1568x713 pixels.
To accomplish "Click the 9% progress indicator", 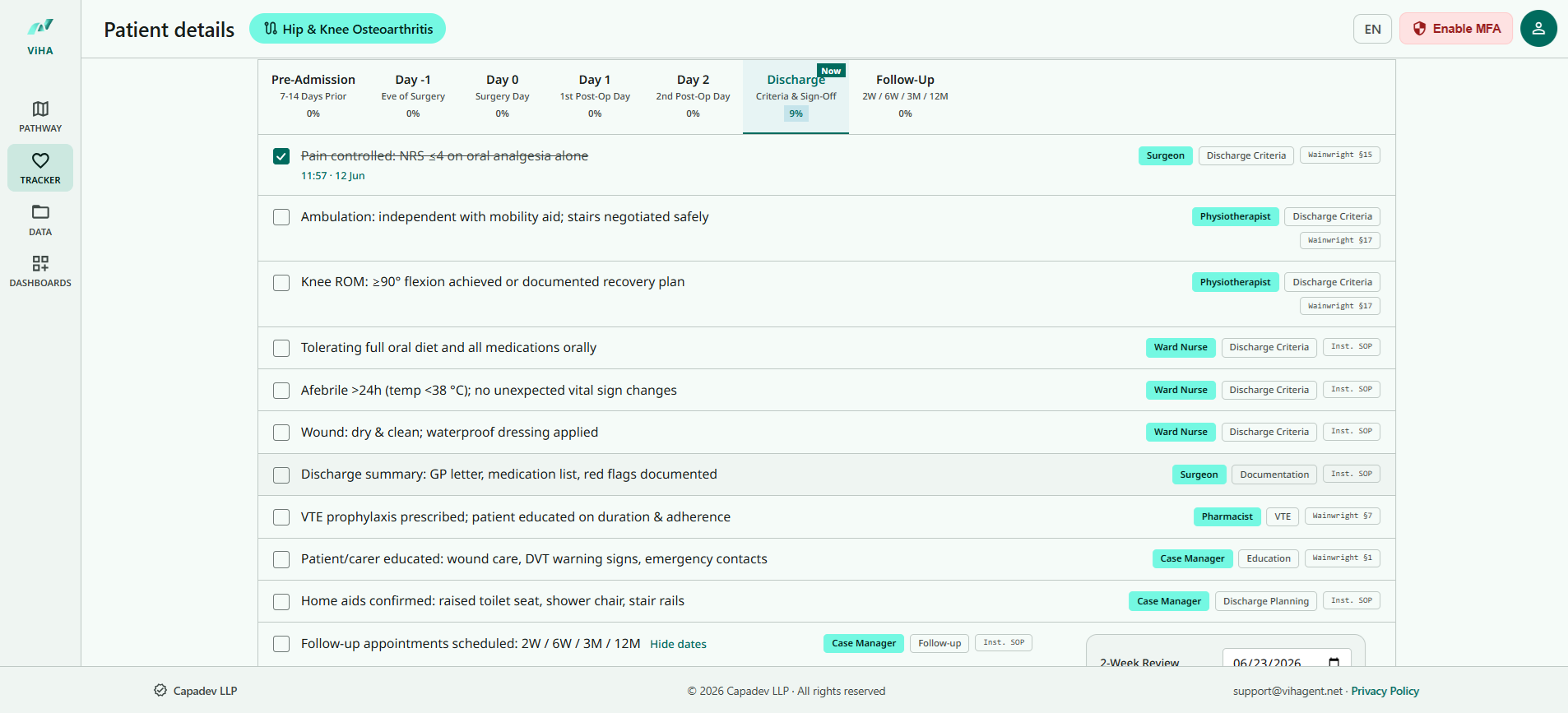I will click(796, 113).
